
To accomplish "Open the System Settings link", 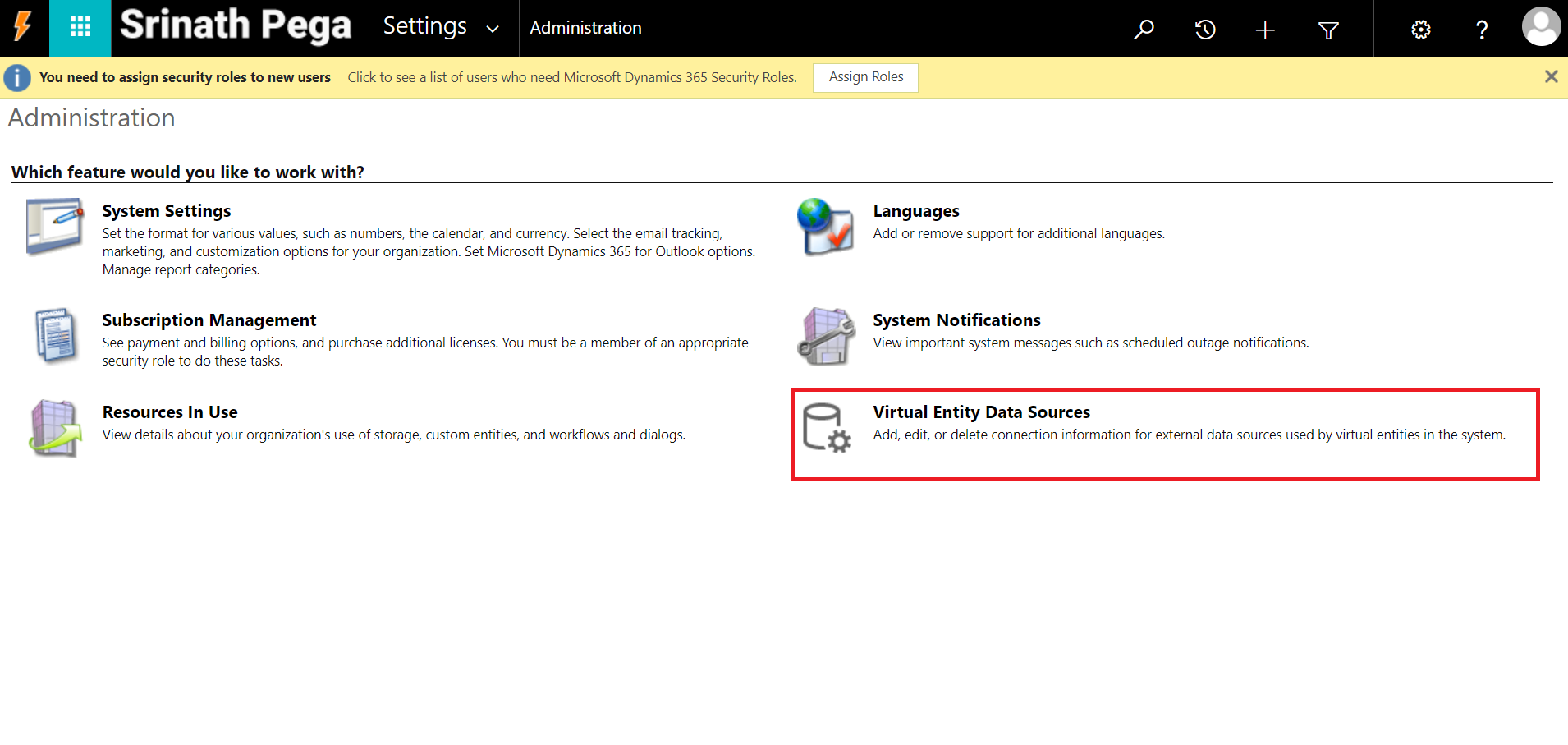I will [x=166, y=211].
